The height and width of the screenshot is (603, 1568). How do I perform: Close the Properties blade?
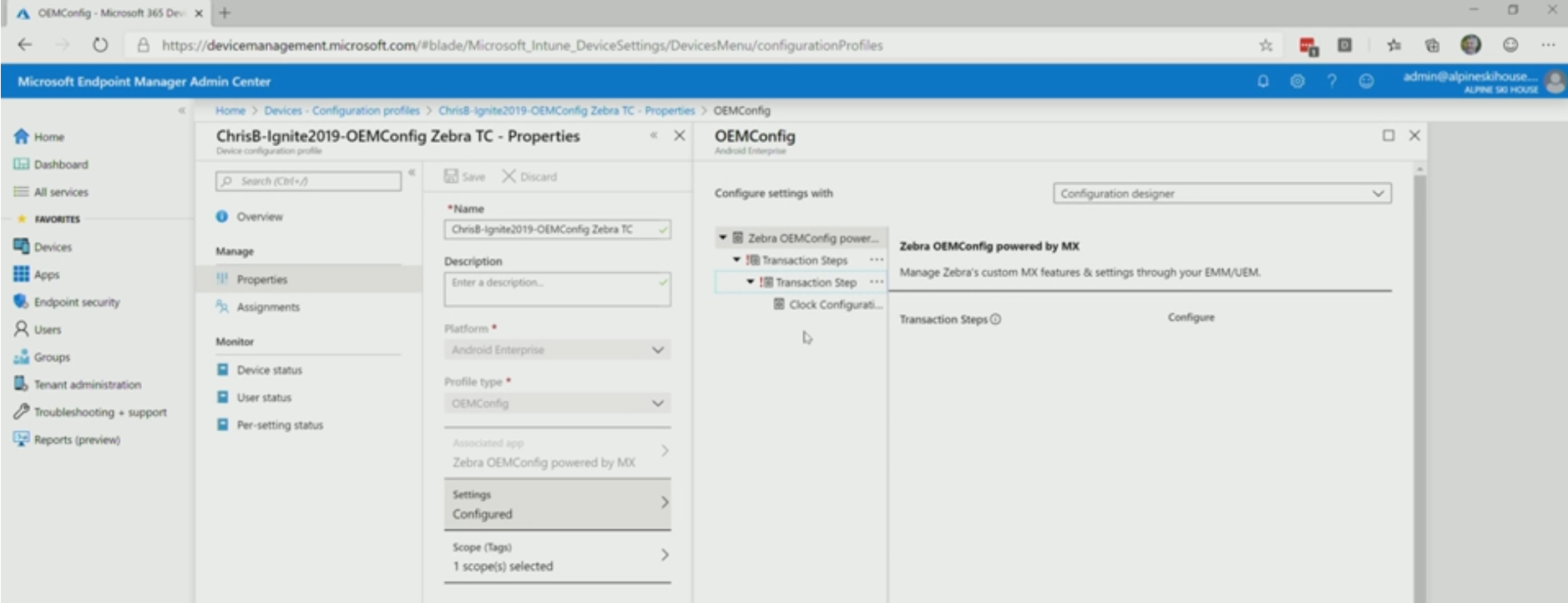click(680, 135)
